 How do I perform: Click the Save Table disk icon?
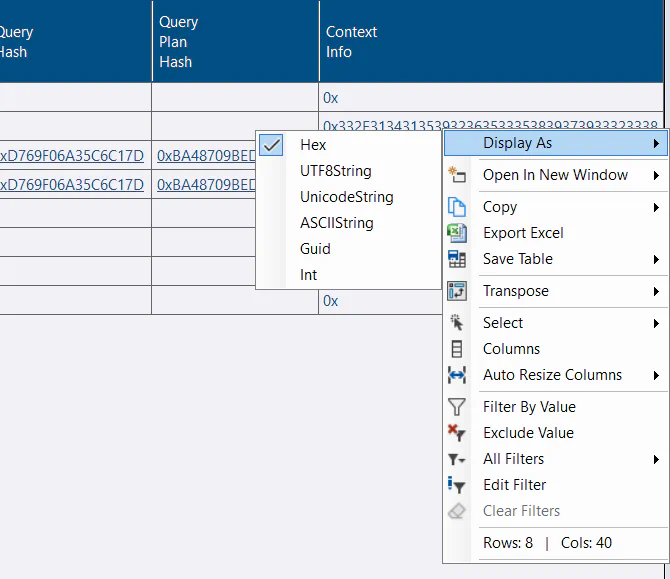[x=456, y=259]
